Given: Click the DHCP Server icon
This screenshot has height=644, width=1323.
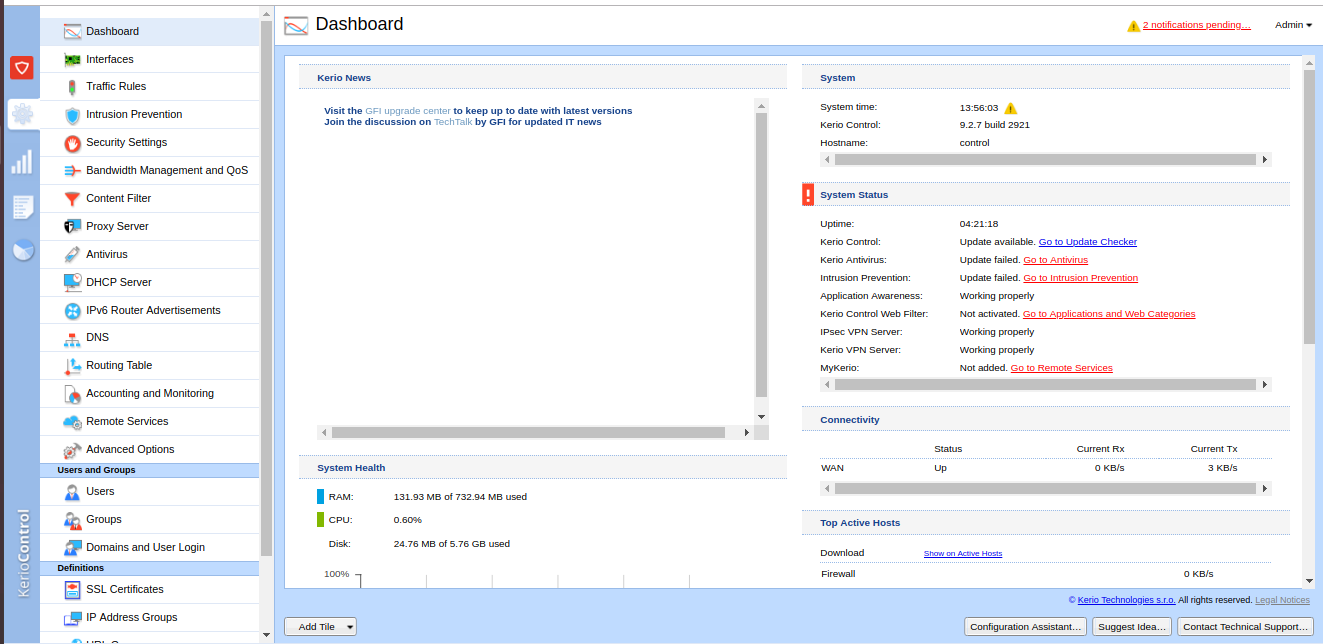Looking at the screenshot, I should [71, 282].
